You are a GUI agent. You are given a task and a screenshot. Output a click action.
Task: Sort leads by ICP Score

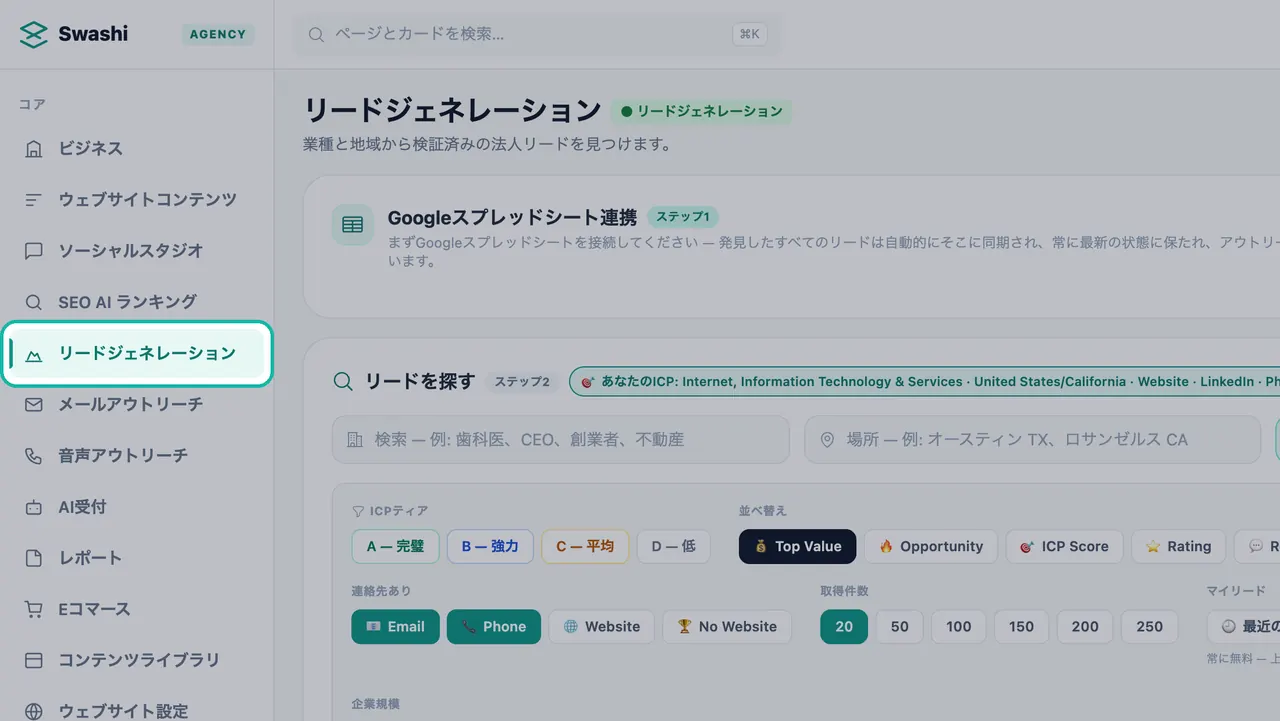coord(1064,546)
